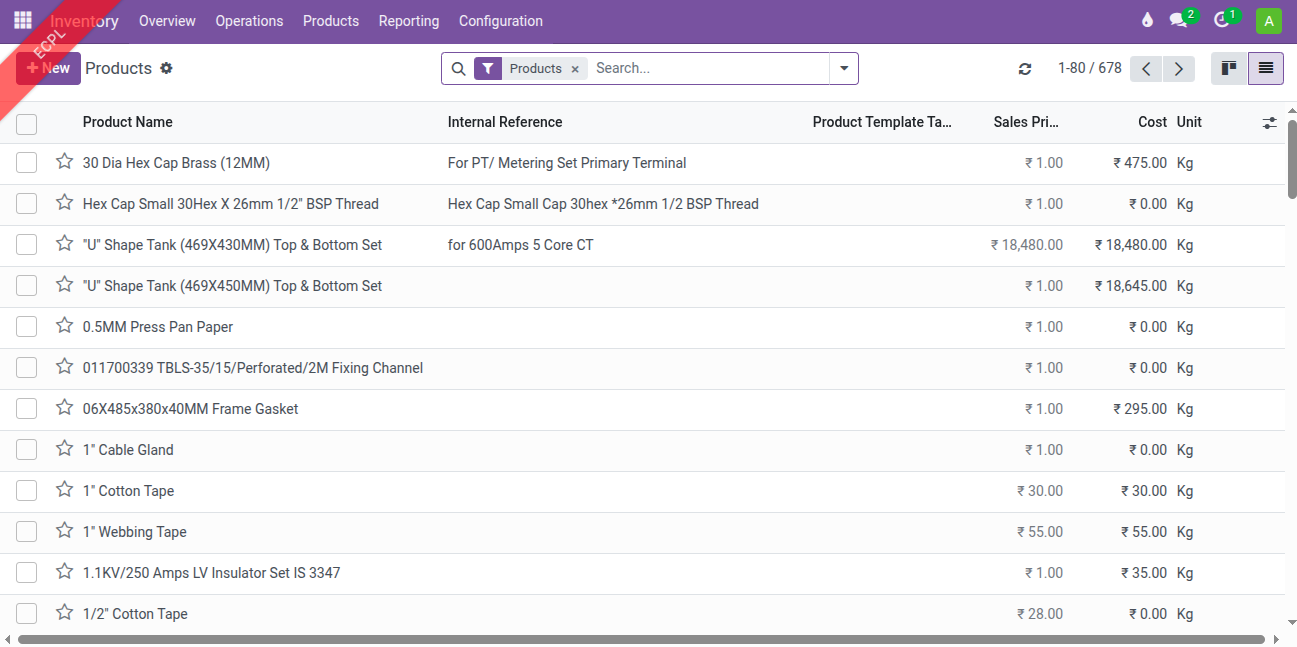
Task: Open the activities clock icon
Action: click(1222, 21)
